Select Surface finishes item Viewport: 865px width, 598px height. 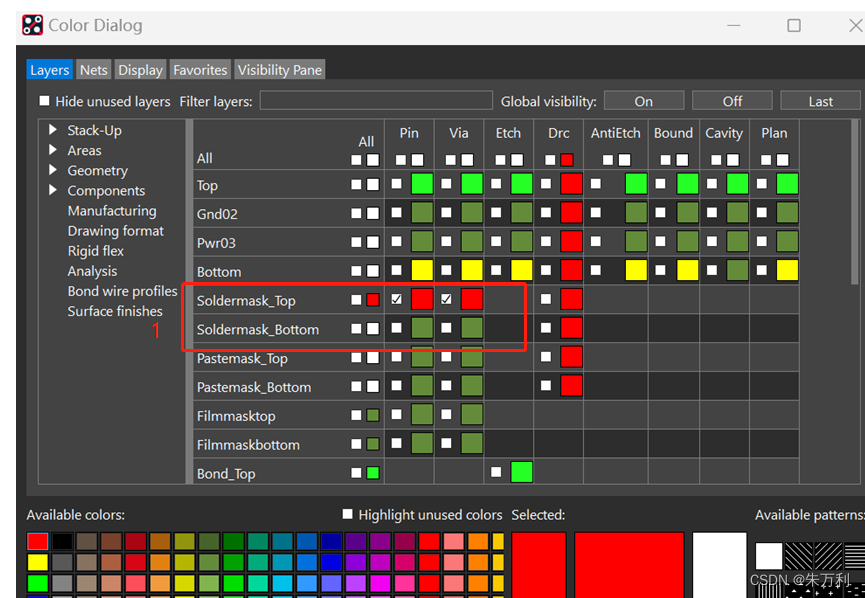pos(115,311)
